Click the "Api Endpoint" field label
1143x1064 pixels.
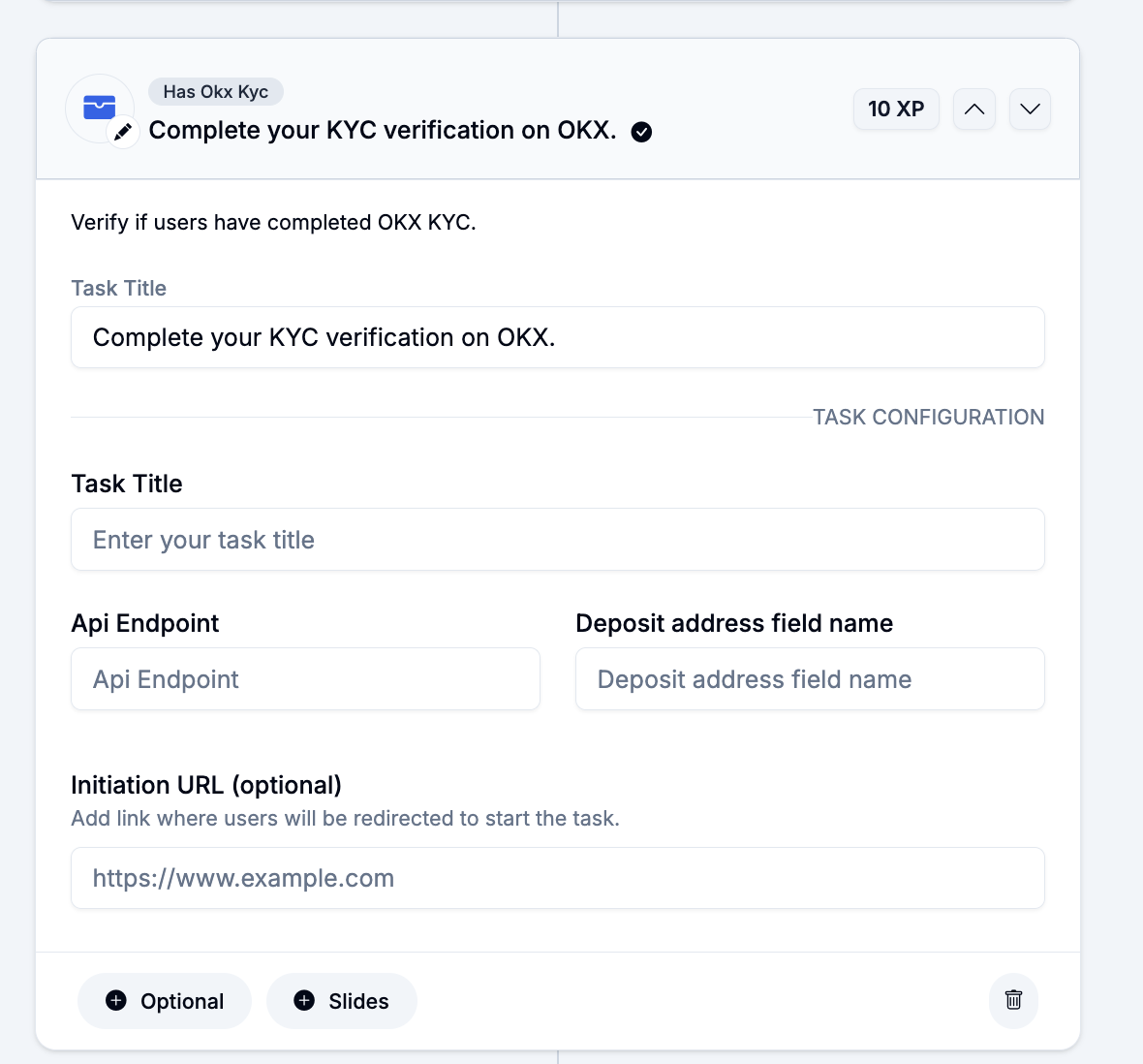tap(145, 623)
